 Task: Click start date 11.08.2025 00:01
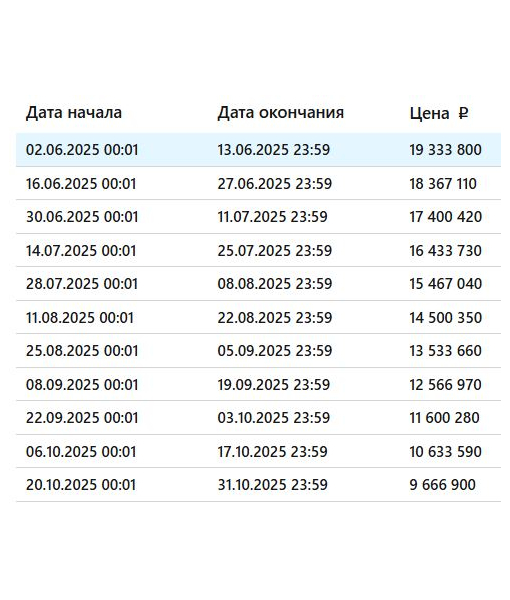click(80, 318)
